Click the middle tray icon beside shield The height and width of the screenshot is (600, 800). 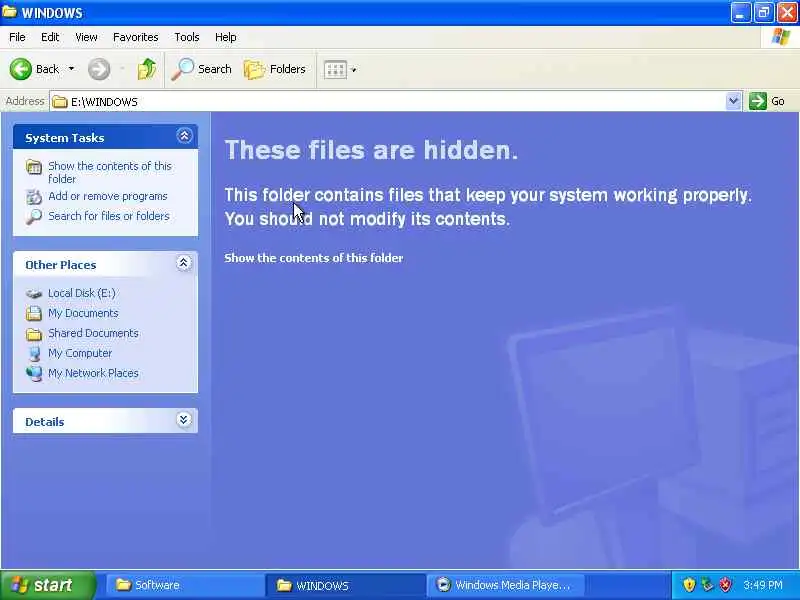coord(707,585)
